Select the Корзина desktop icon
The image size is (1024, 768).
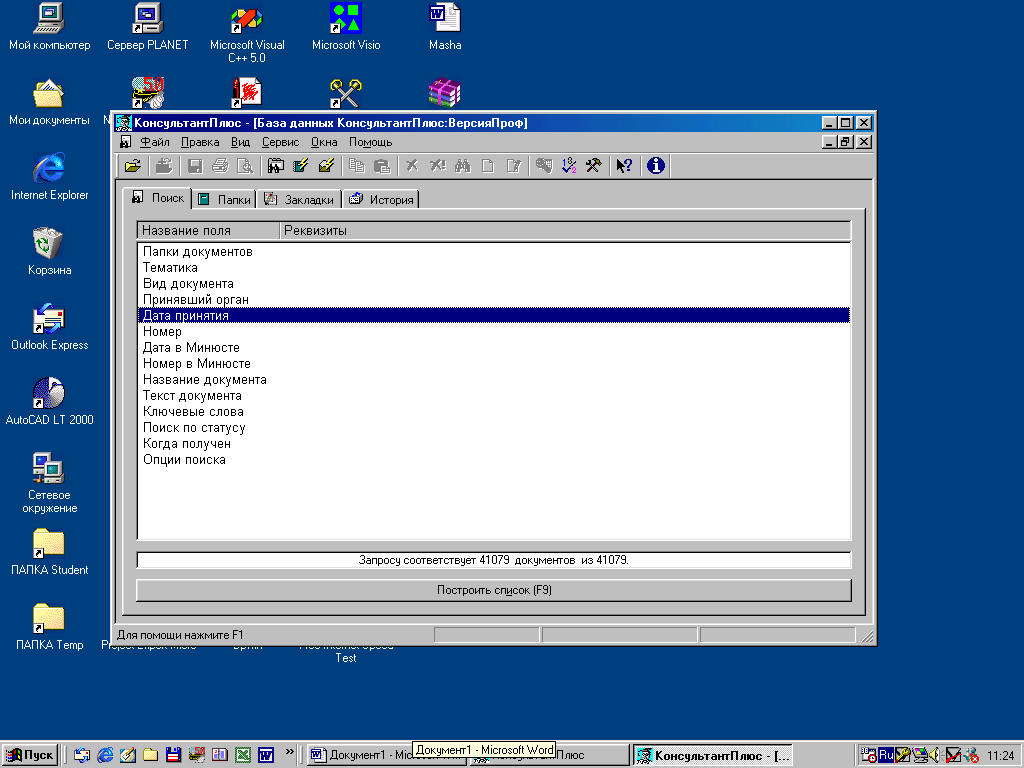[x=49, y=251]
